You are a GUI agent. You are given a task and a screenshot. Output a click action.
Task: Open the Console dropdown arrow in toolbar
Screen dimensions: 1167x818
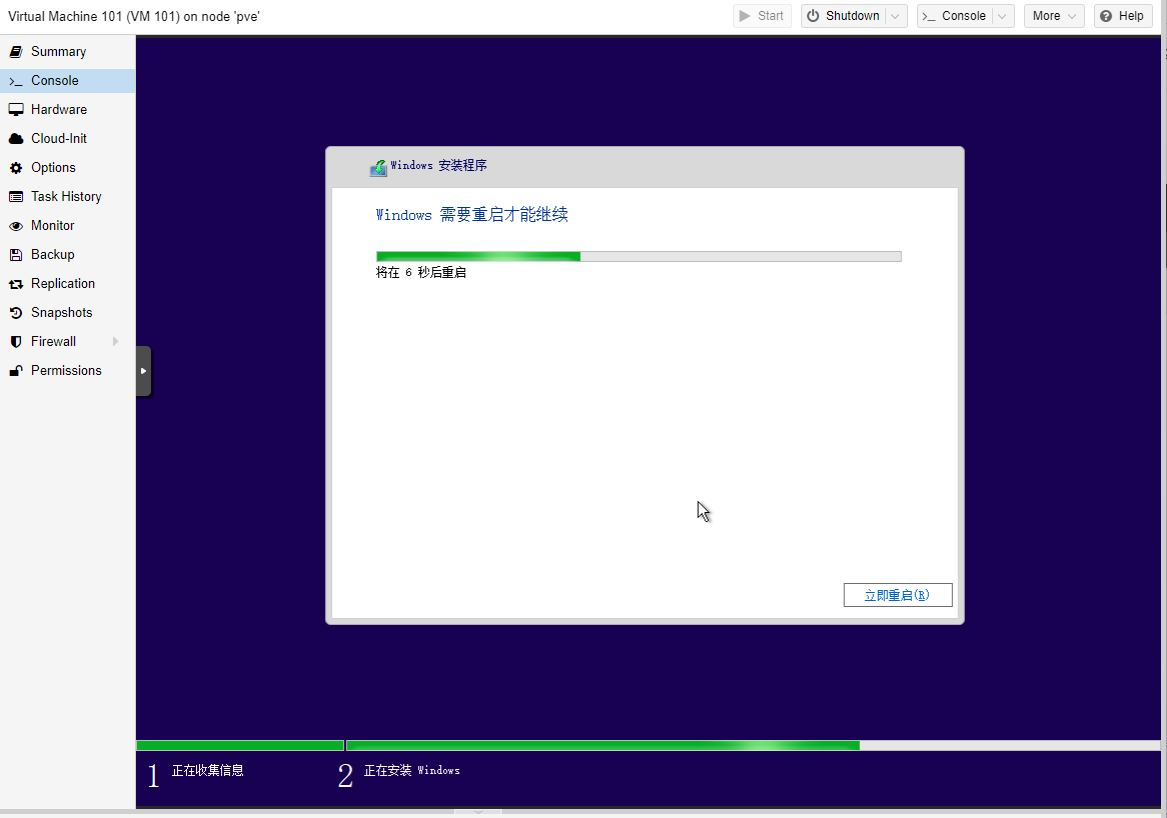pyautogui.click(x=1003, y=16)
